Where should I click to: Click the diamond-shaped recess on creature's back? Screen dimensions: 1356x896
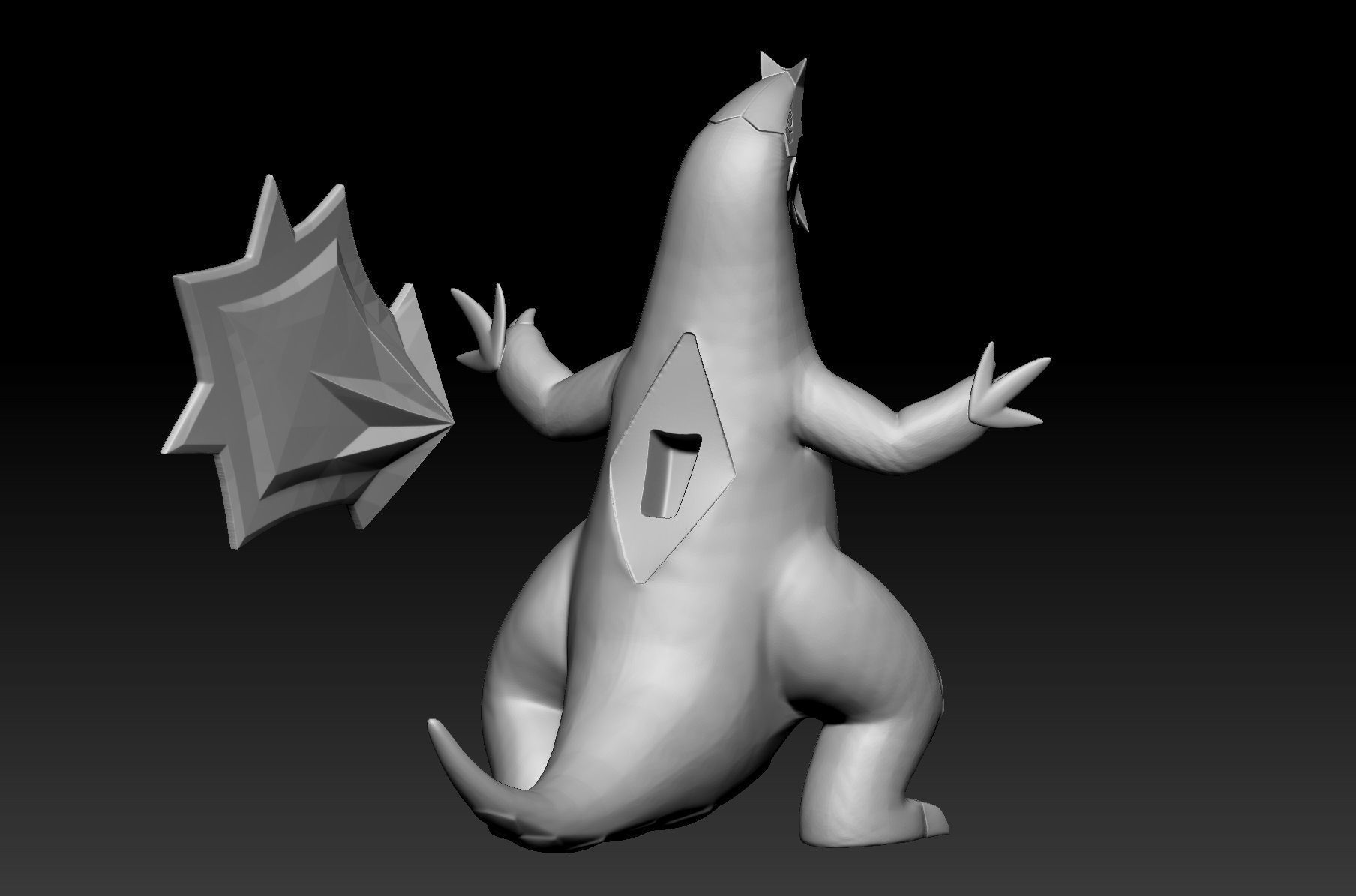point(671,458)
